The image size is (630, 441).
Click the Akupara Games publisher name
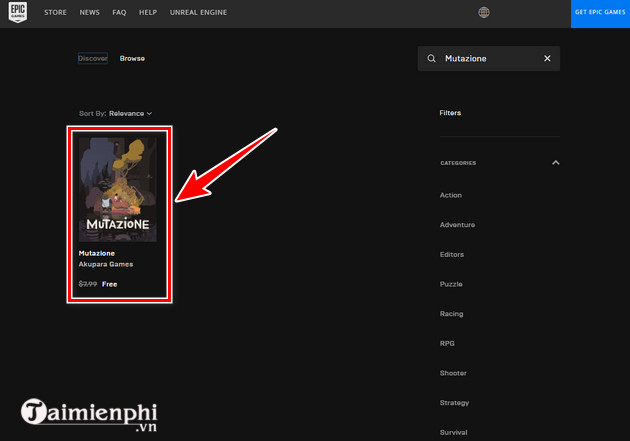tap(106, 264)
